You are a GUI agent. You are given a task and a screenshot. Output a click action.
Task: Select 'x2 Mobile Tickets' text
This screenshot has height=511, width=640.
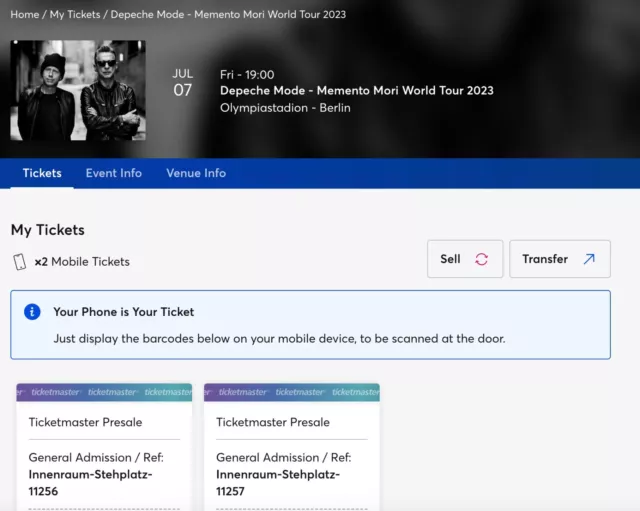(x=82, y=262)
